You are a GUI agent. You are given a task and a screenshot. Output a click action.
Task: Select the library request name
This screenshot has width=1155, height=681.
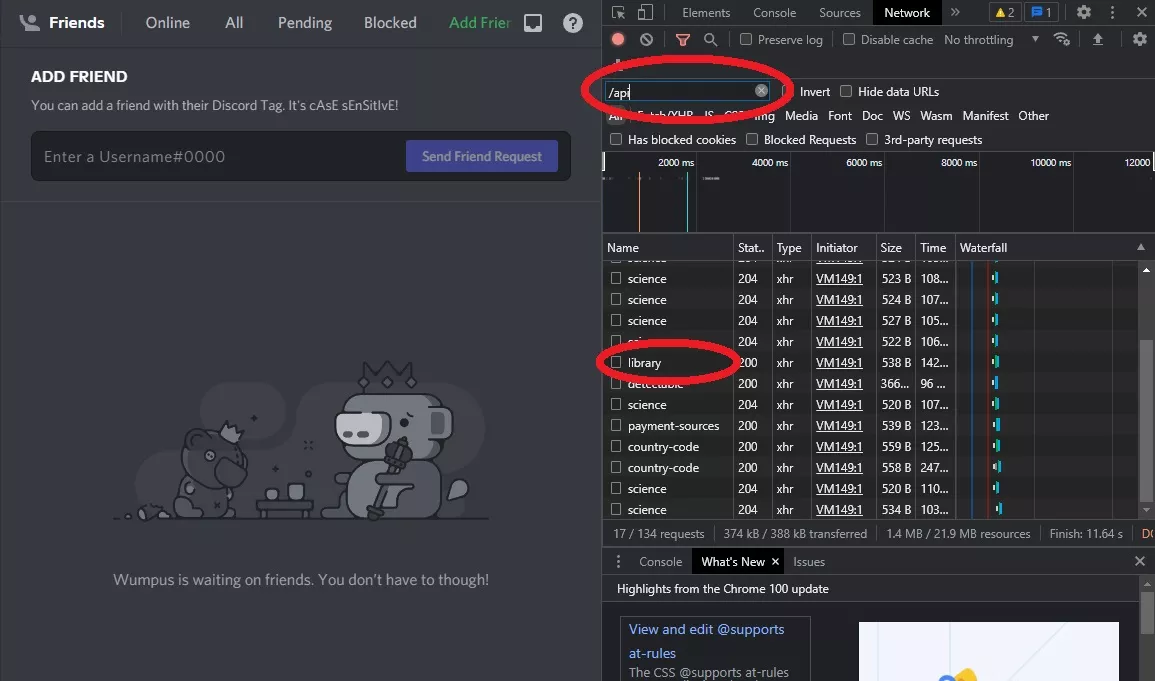point(644,363)
